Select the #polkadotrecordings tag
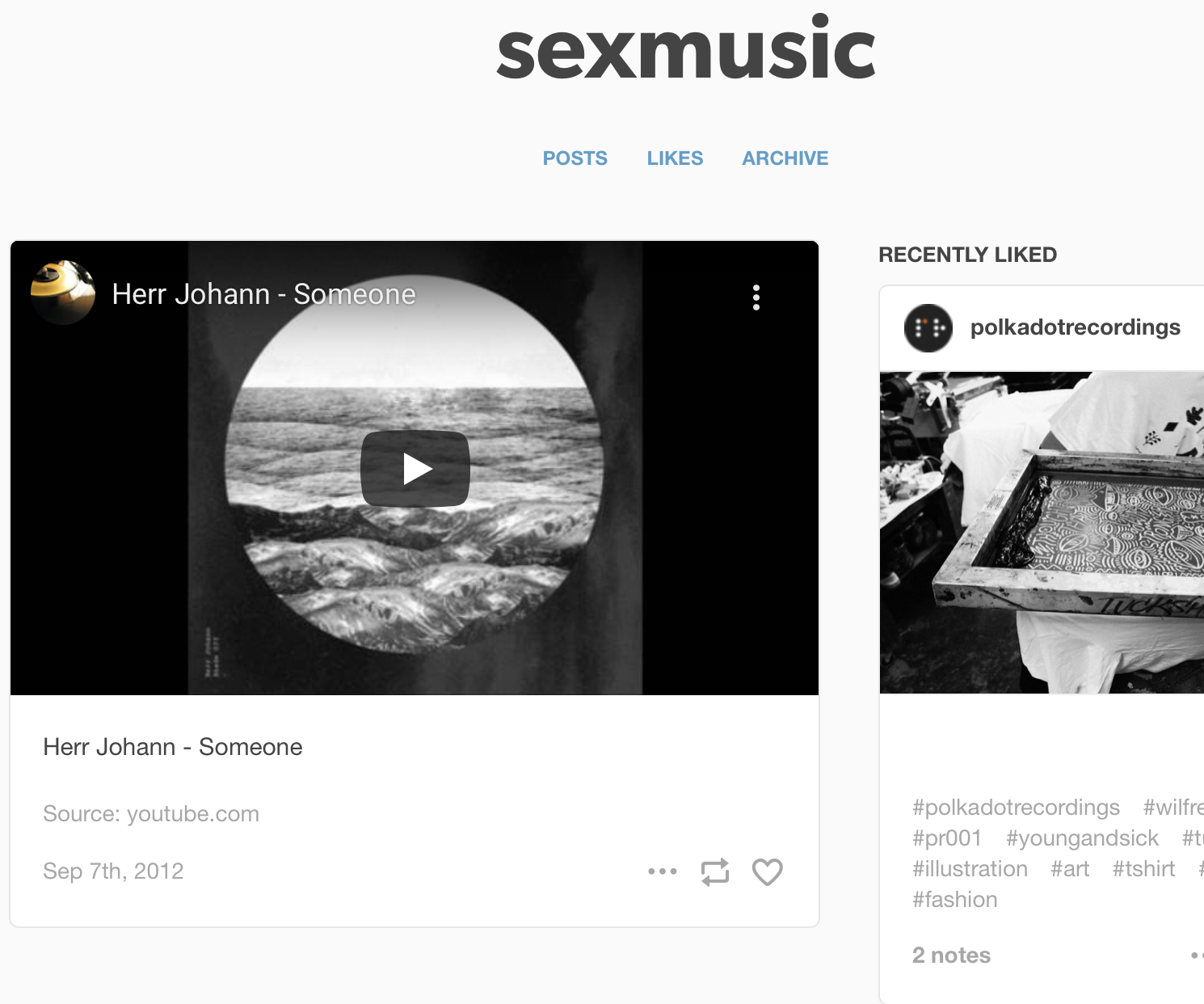The width and height of the screenshot is (1204, 1004). [x=1016, y=808]
